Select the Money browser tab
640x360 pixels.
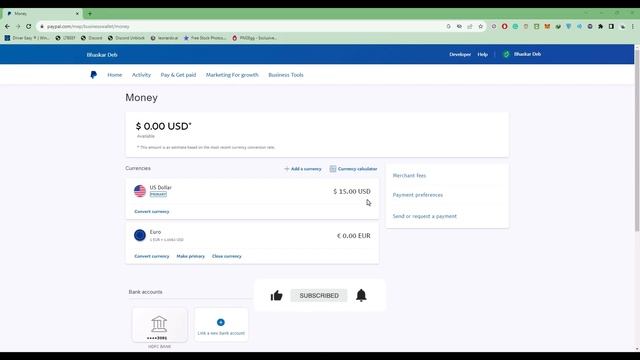(42, 13)
